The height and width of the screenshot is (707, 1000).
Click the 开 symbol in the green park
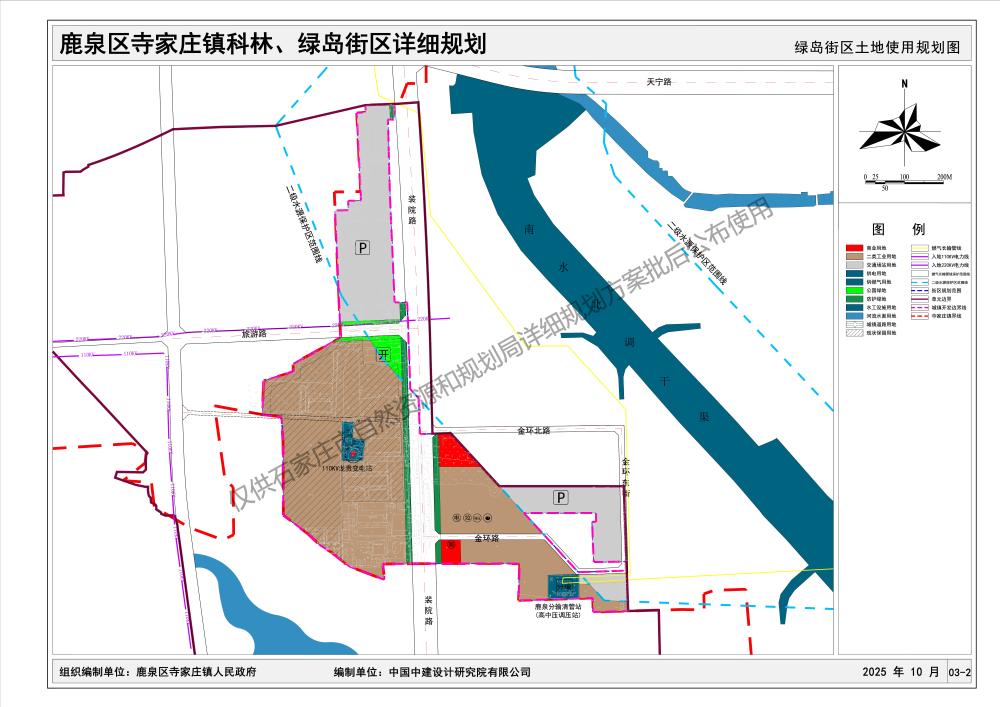[381, 355]
